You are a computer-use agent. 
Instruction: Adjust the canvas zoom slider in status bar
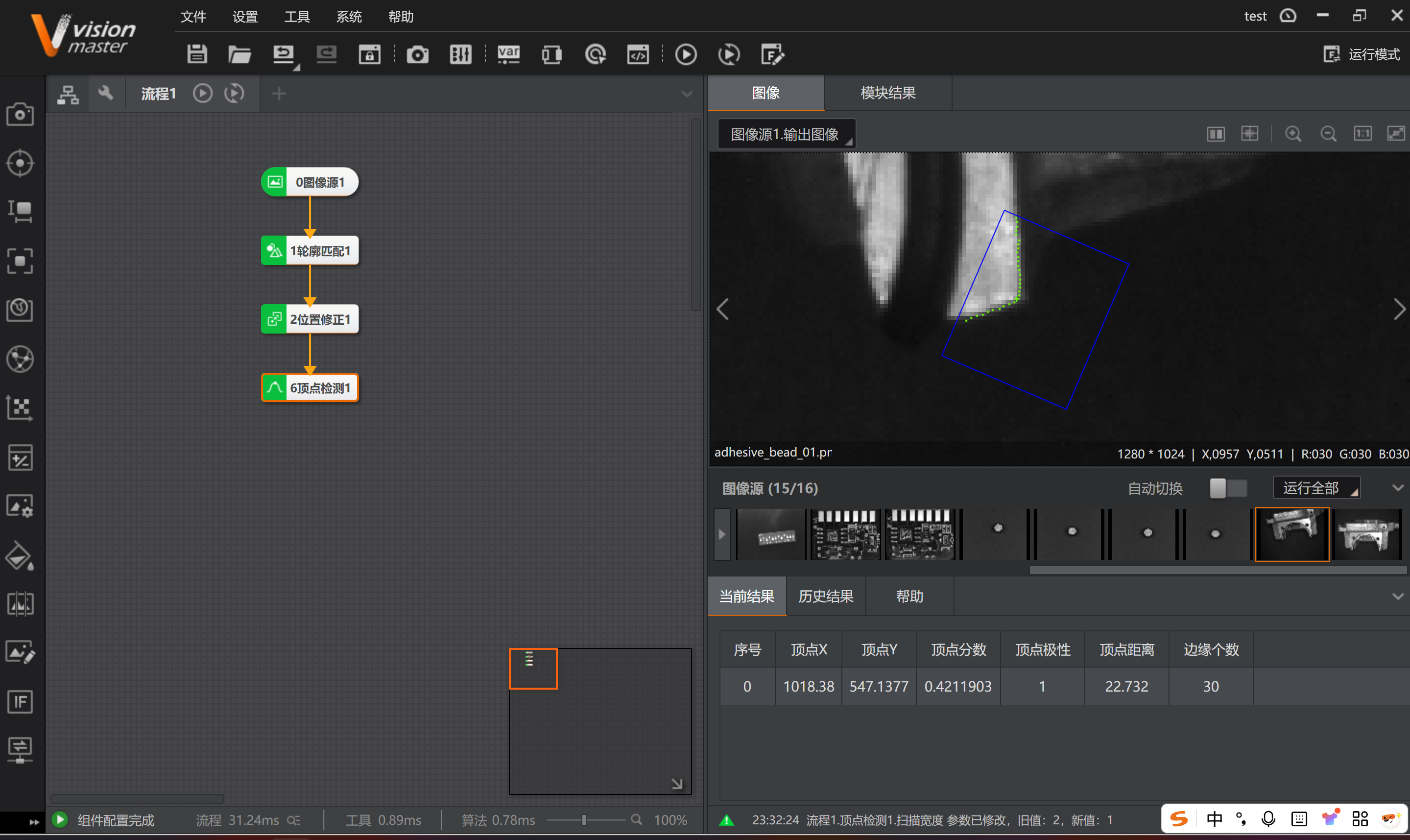click(x=584, y=819)
